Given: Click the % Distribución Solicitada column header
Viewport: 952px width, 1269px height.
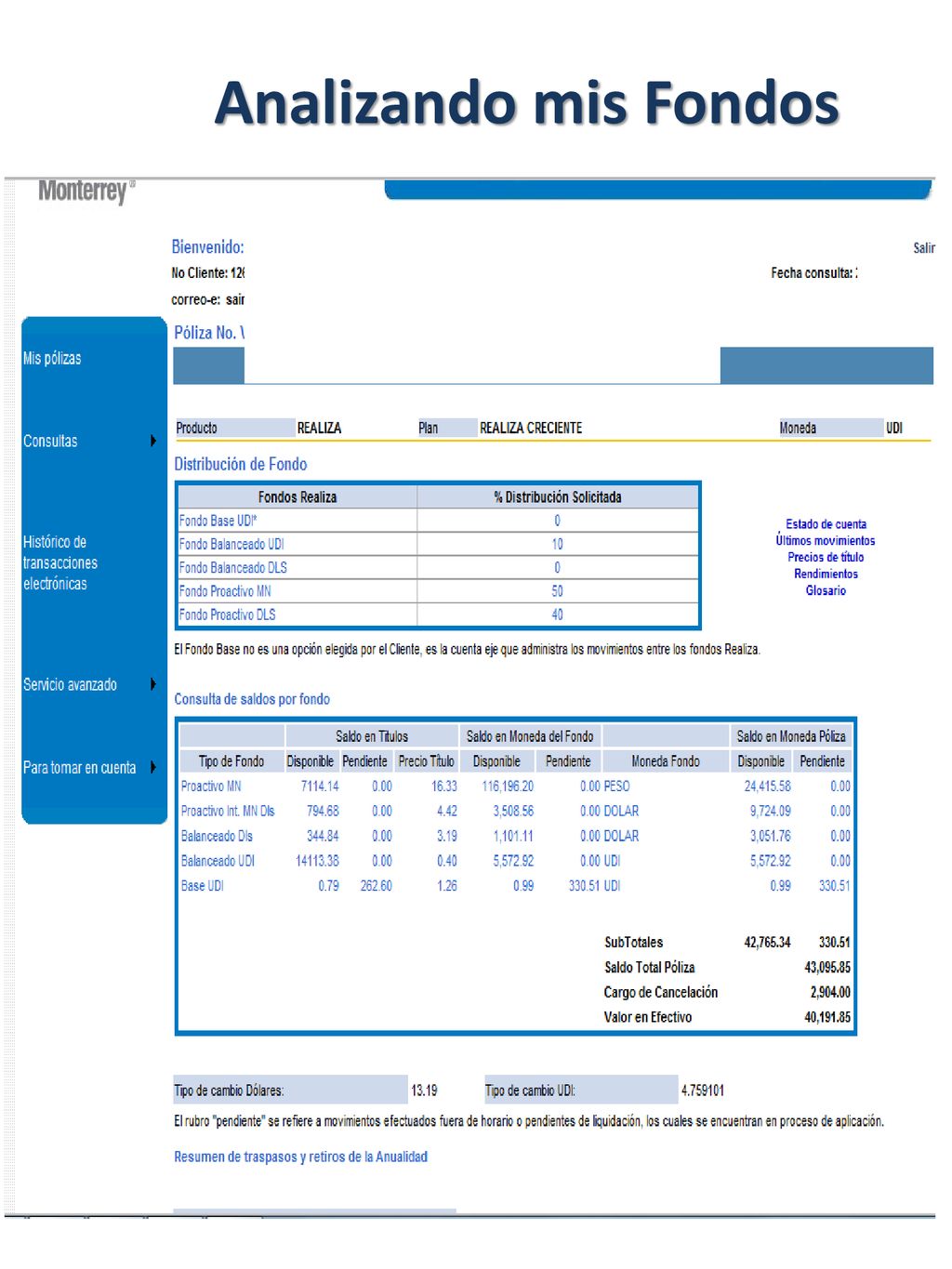Looking at the screenshot, I should tap(558, 497).
